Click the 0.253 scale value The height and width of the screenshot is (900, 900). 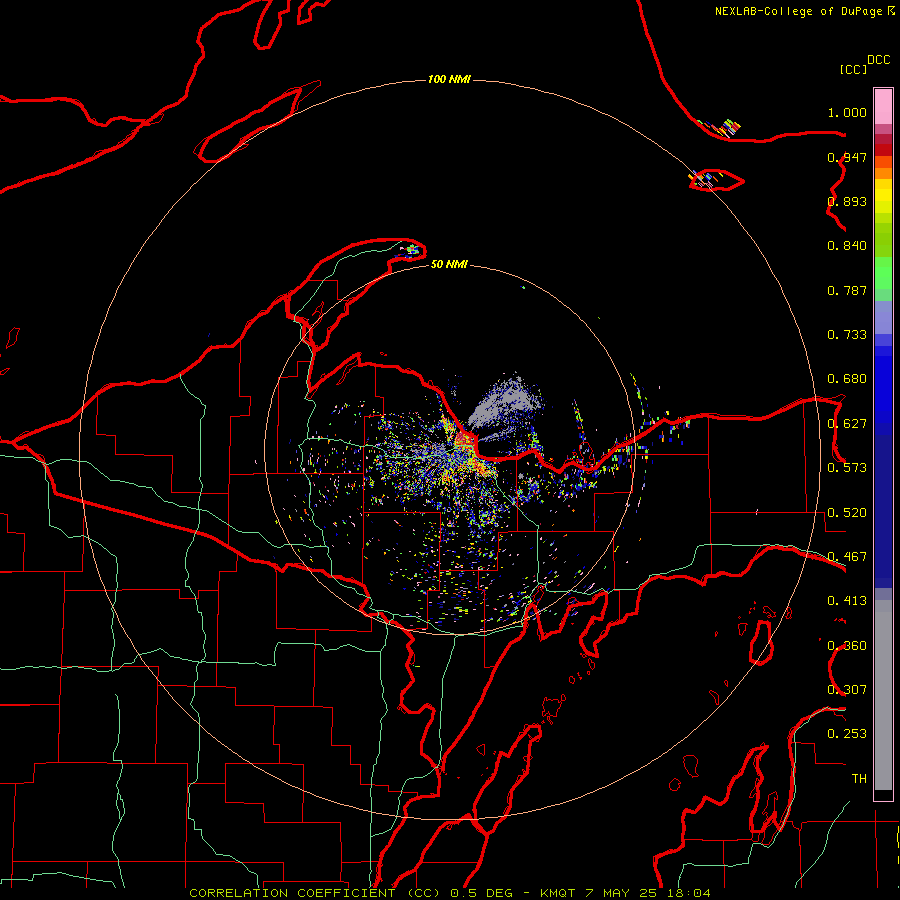847,734
